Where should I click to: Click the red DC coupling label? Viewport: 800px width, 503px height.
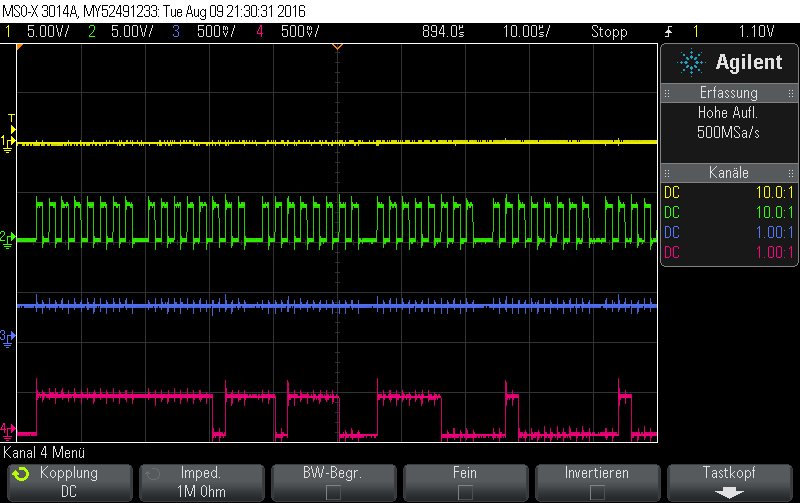click(672, 252)
